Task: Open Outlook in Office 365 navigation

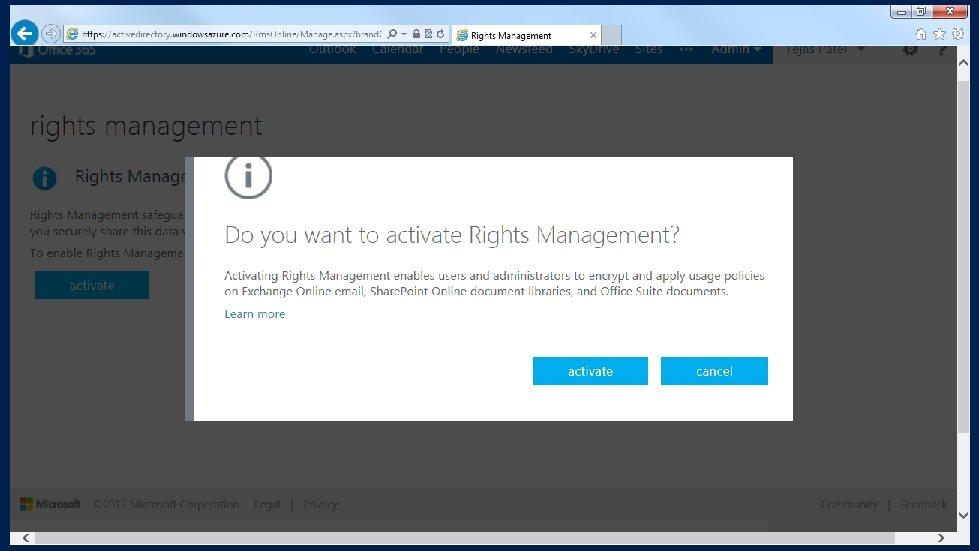Action: coord(333,50)
